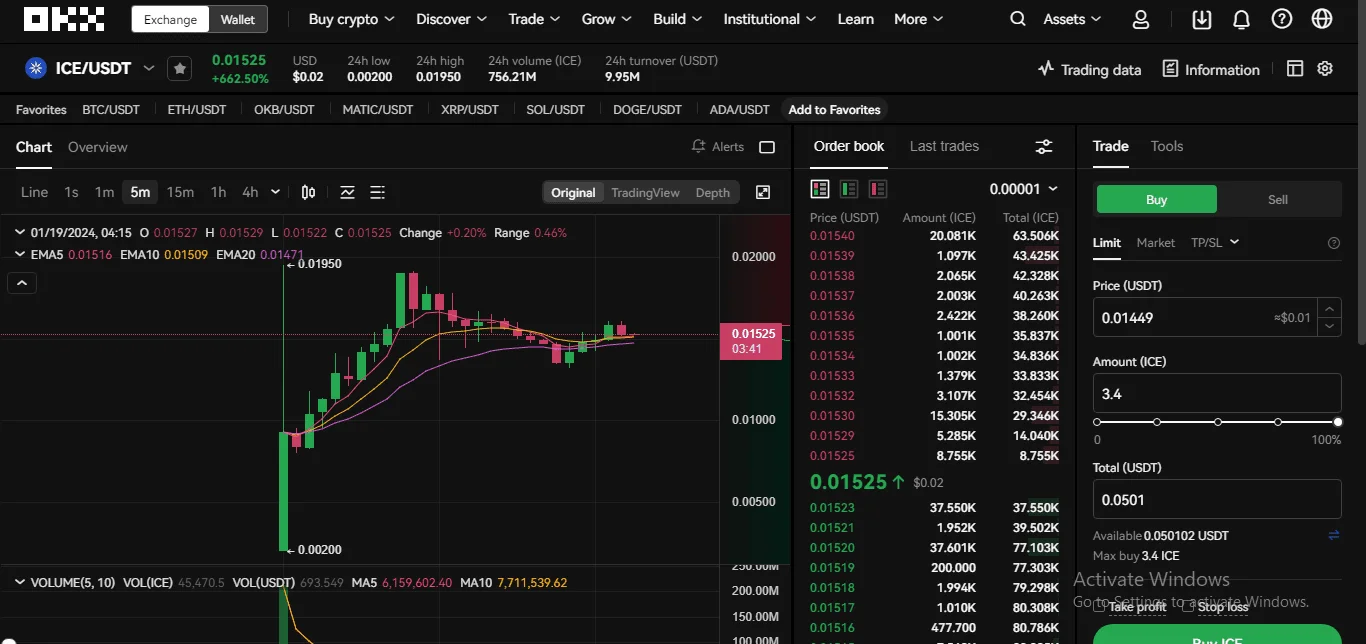Screen dimensions: 1366x644
Task: Click the slider's 0% start point
Action: coord(1097,422)
